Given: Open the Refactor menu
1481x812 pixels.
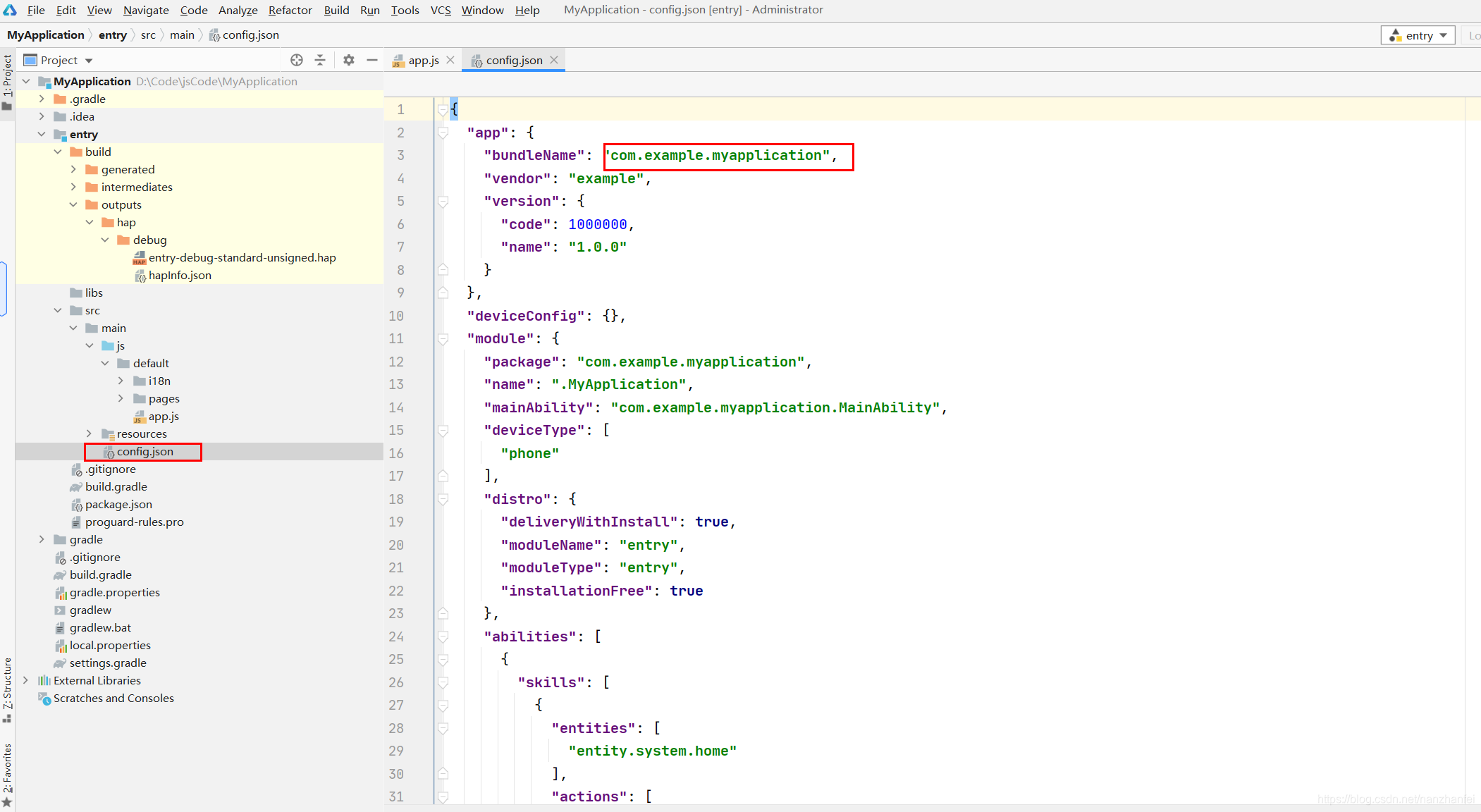Looking at the screenshot, I should [289, 9].
